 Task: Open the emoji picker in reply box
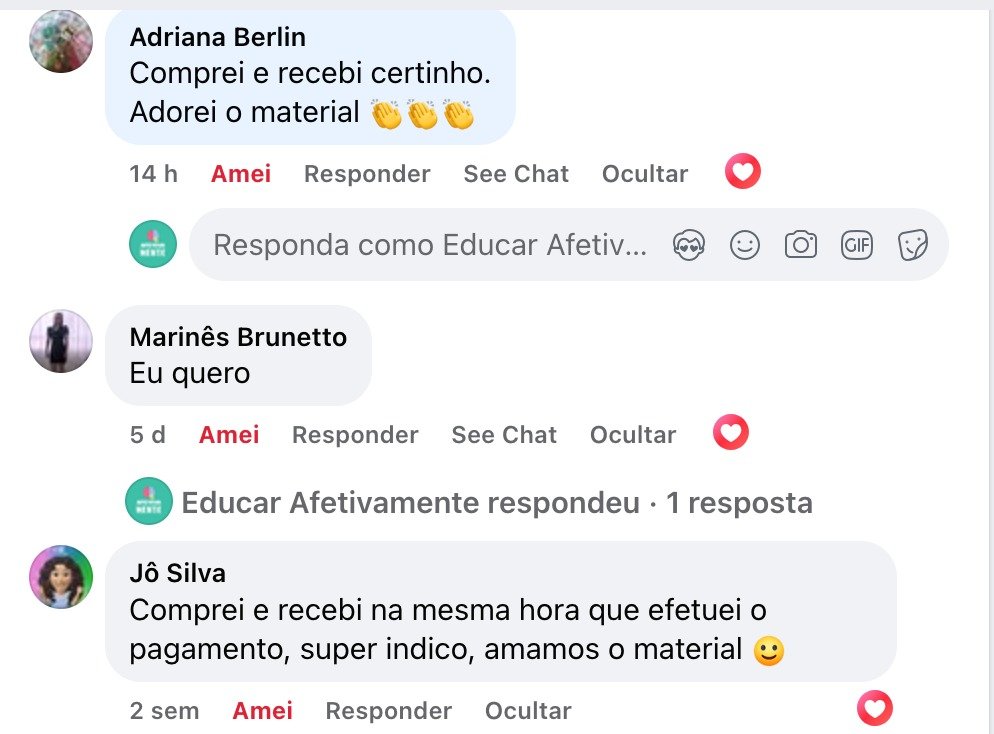(x=745, y=245)
